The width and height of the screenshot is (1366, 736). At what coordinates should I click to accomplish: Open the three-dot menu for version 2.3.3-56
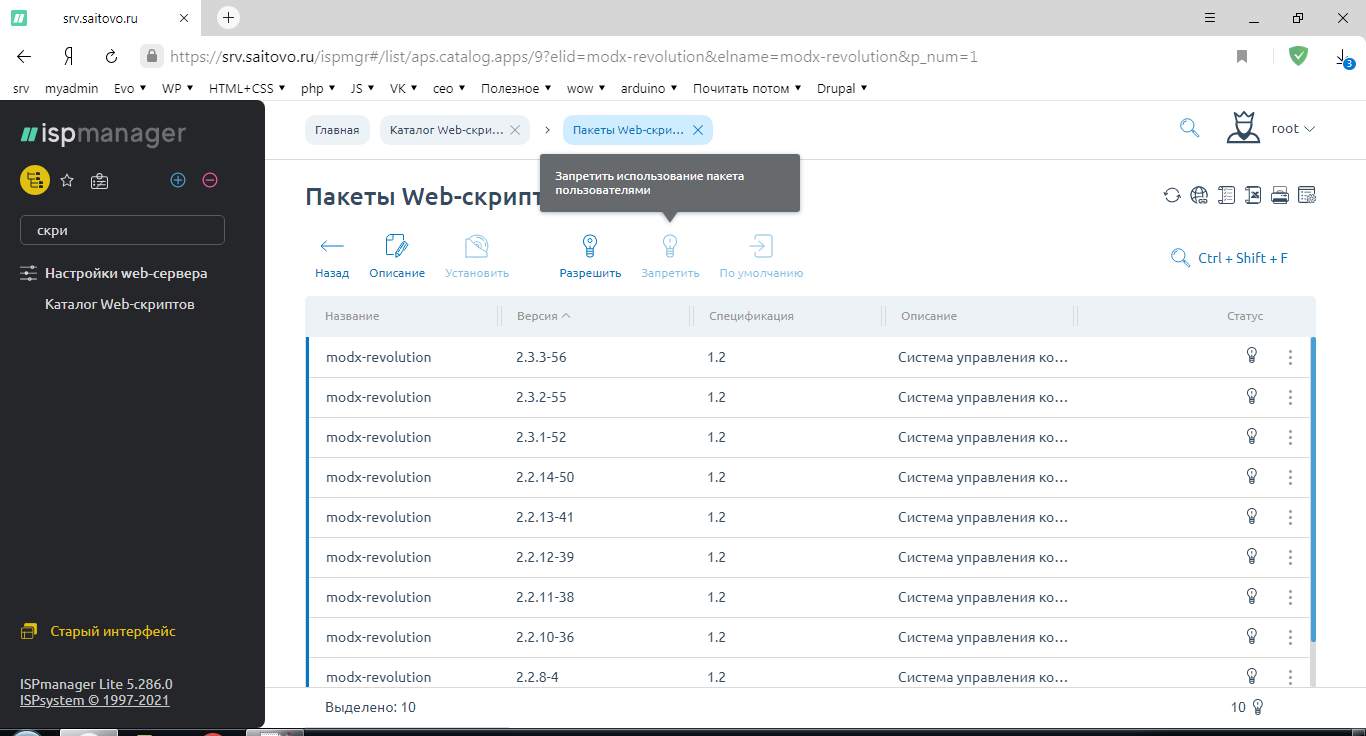pyautogui.click(x=1290, y=357)
